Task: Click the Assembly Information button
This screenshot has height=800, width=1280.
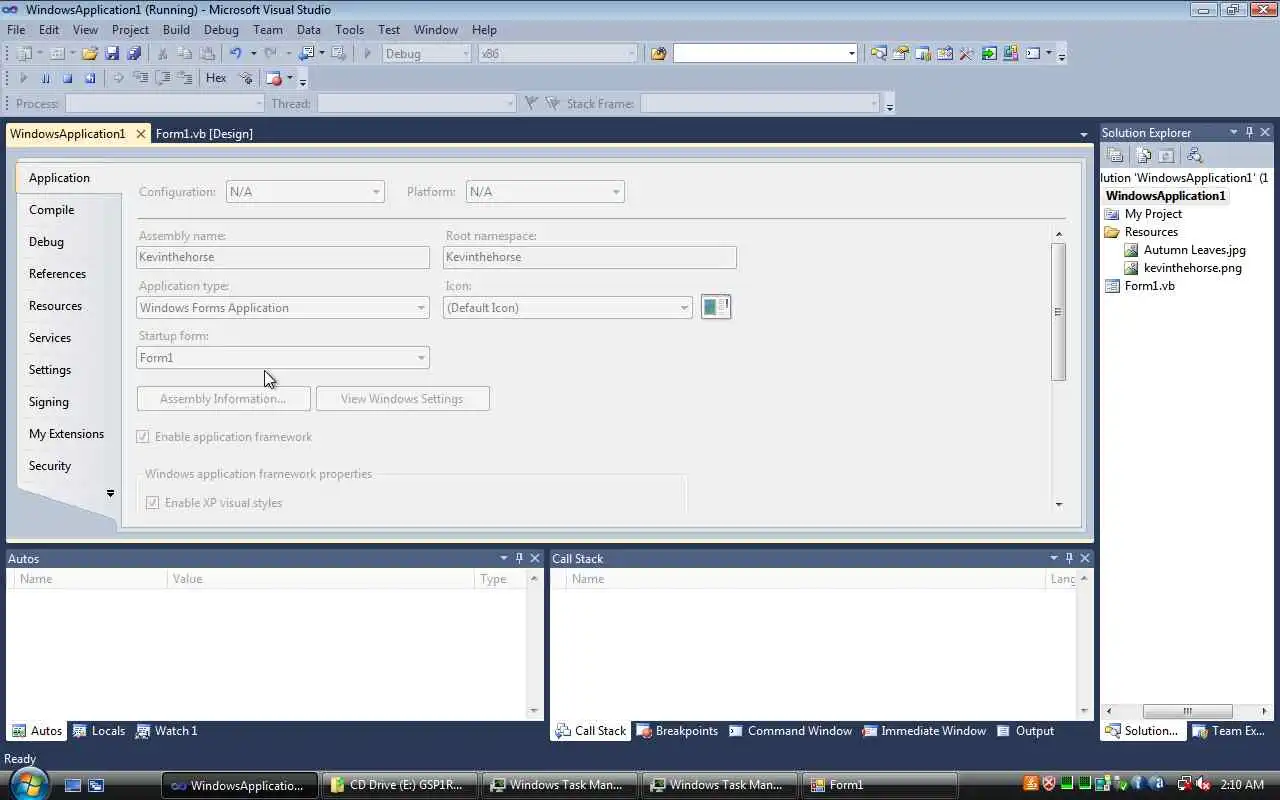Action: tap(223, 399)
